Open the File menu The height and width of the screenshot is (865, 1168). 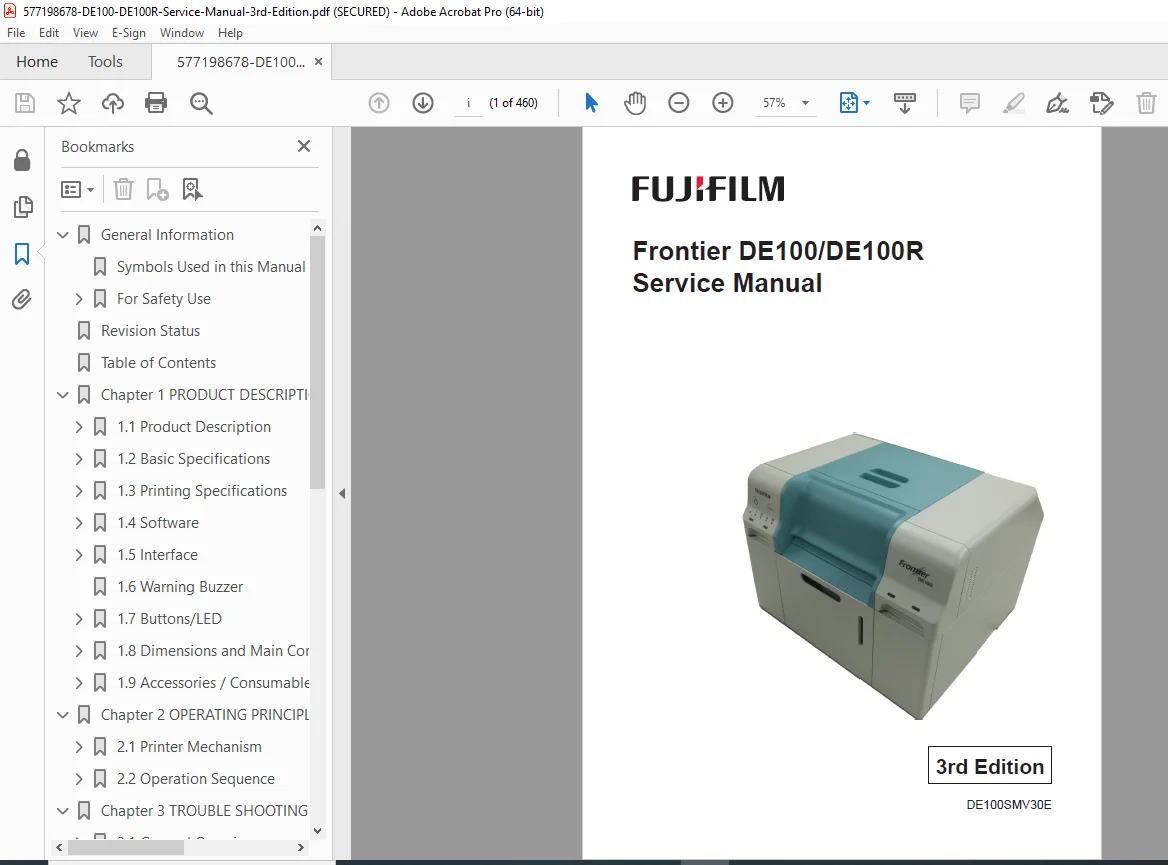(x=16, y=33)
